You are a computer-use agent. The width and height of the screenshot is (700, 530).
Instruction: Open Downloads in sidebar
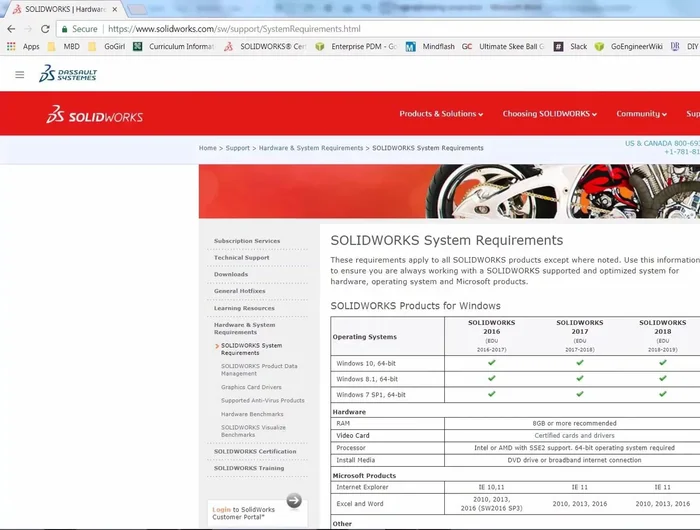(x=231, y=274)
